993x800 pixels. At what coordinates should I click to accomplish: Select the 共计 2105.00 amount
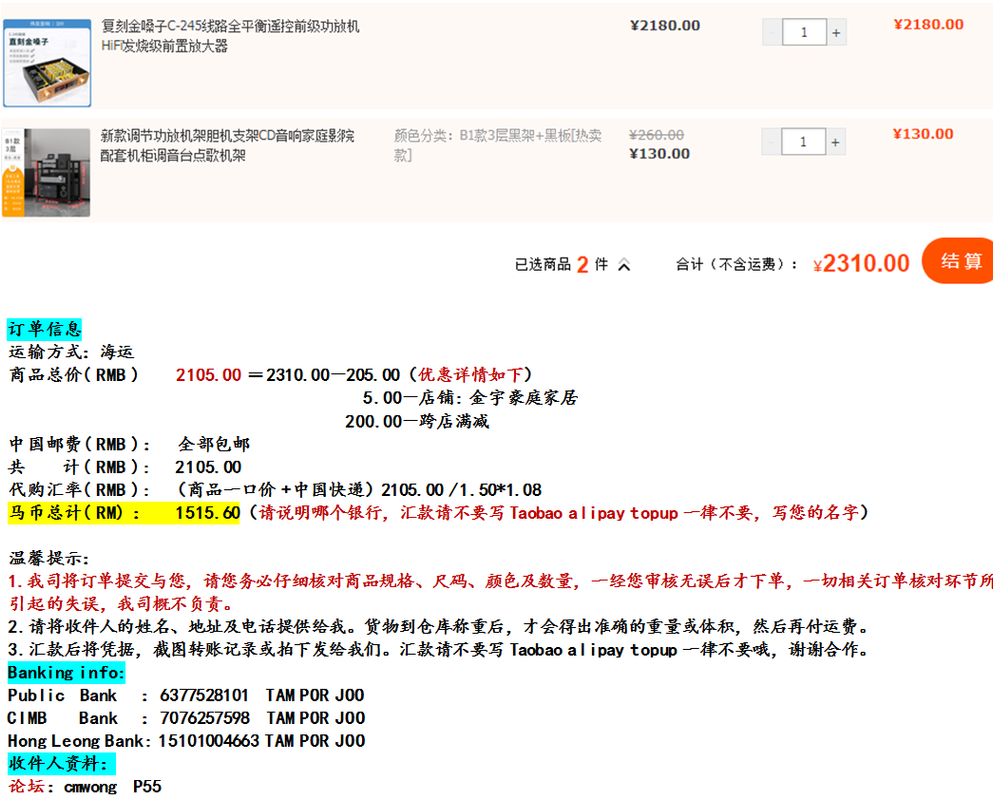coord(208,467)
